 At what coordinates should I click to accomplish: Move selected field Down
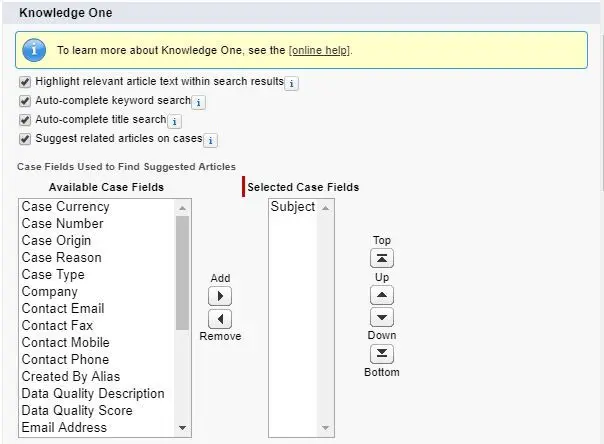pos(382,317)
